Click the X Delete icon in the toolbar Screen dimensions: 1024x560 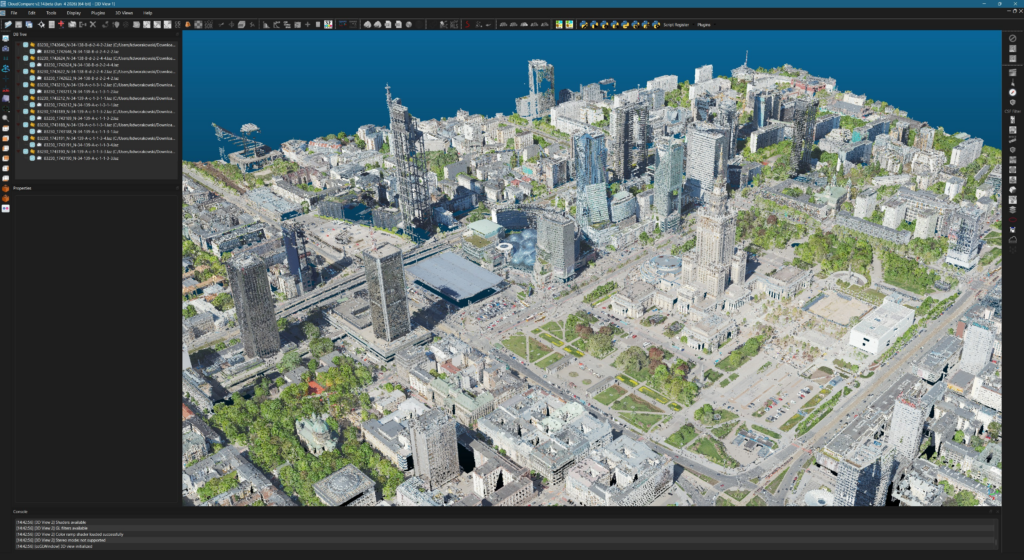[x=93, y=24]
